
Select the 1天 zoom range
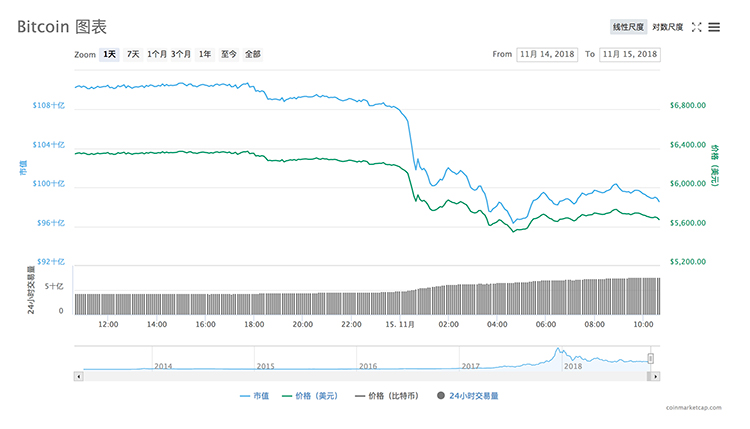click(109, 54)
